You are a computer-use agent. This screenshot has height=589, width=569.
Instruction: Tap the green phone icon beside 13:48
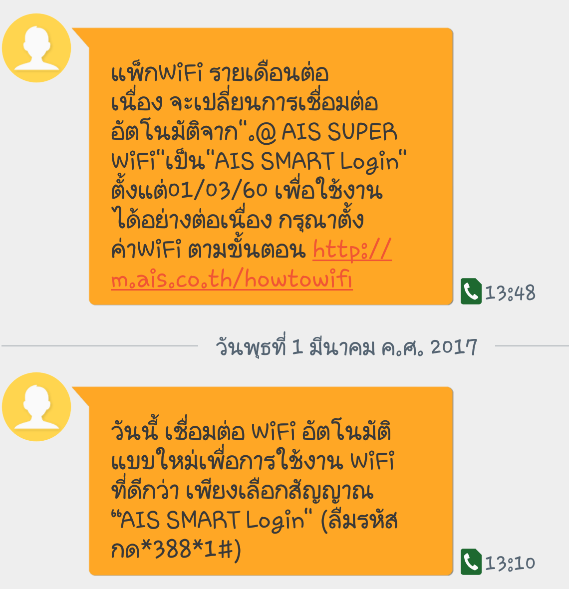[x=471, y=291]
